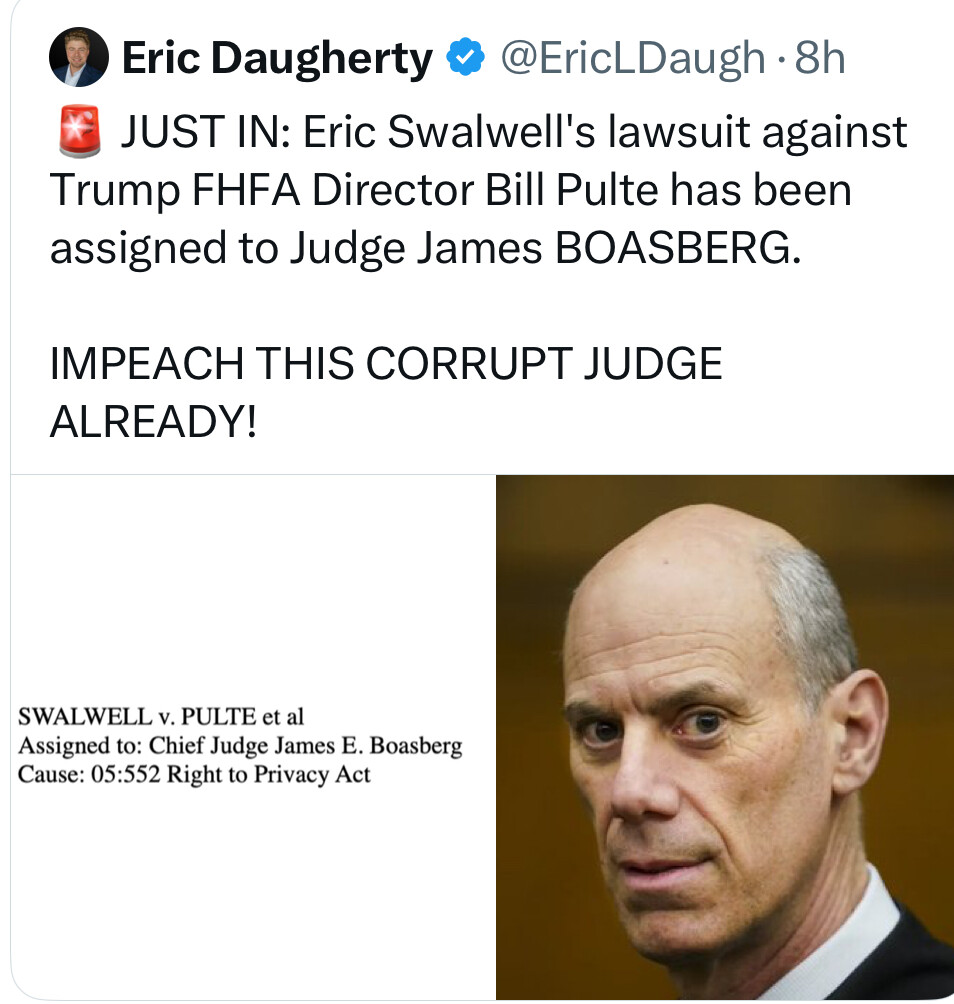Click the FHFA Director text

coord(333,190)
